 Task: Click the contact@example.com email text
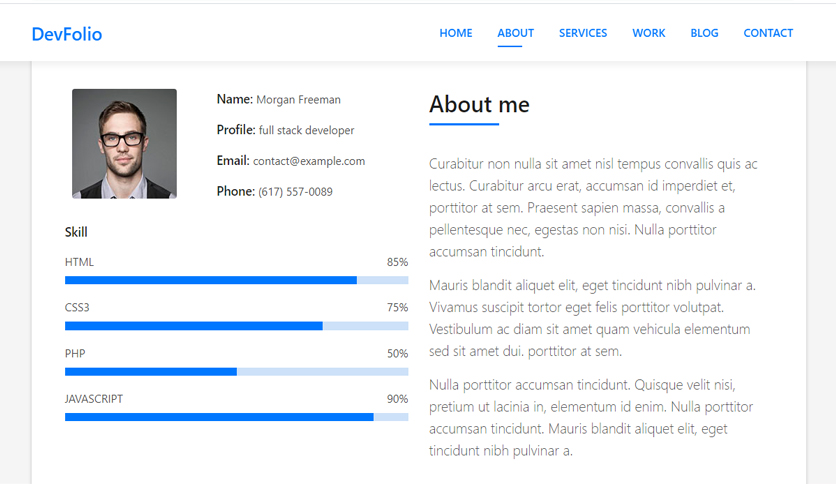(x=309, y=161)
